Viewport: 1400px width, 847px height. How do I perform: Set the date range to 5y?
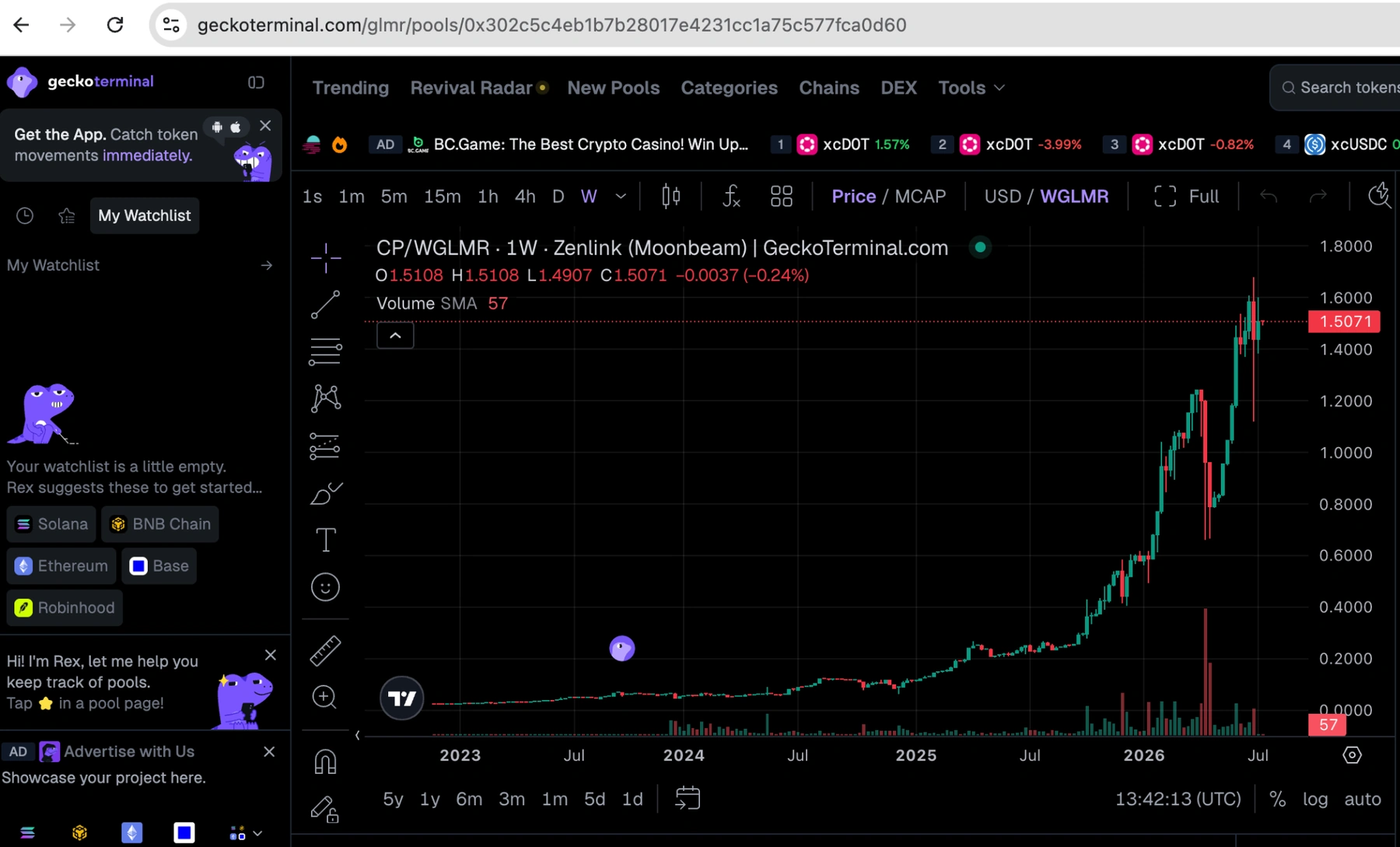[393, 800]
